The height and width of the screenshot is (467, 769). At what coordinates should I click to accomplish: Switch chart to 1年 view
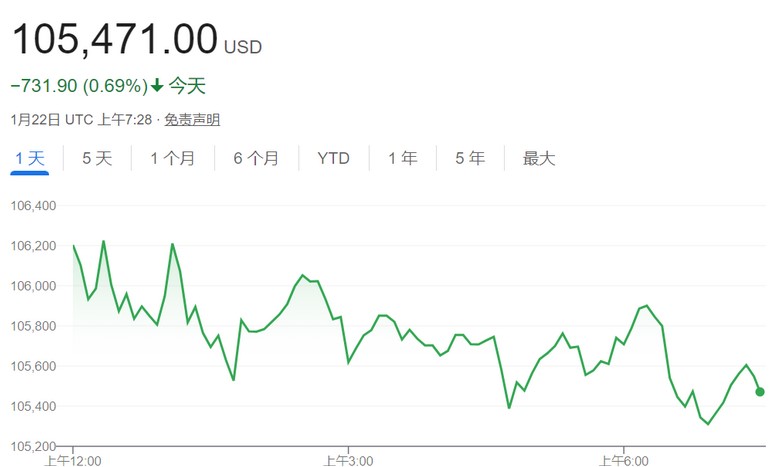point(403,158)
